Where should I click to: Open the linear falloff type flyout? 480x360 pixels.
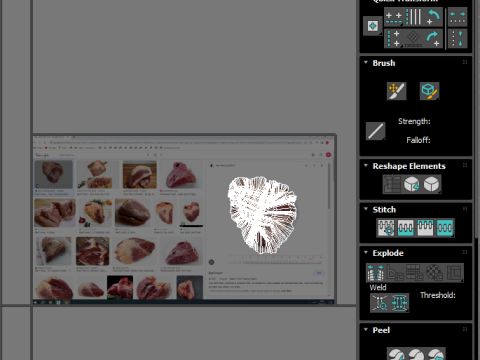coord(376,131)
